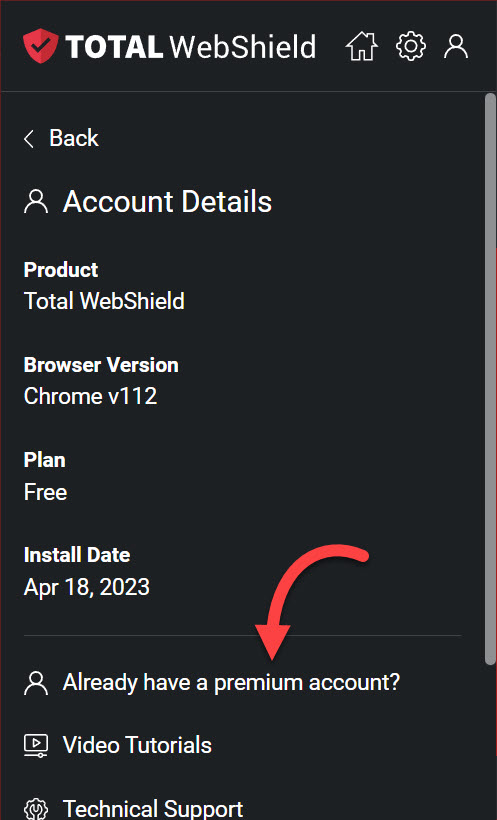
Task: Click the person icon beside Account Details
Action: [x=36, y=202]
